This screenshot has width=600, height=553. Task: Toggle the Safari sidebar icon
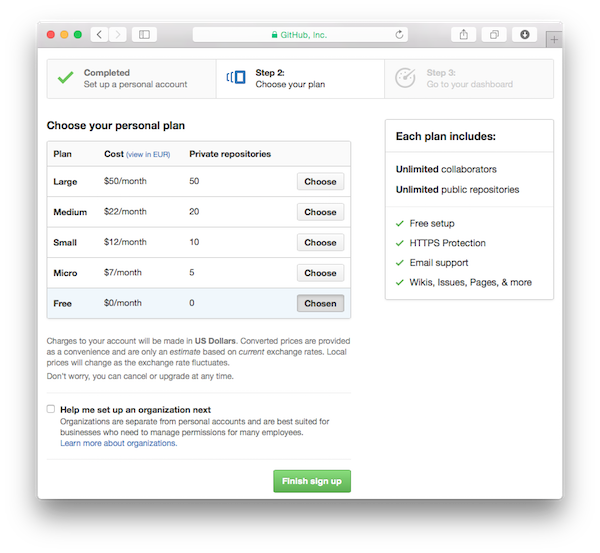click(x=145, y=34)
